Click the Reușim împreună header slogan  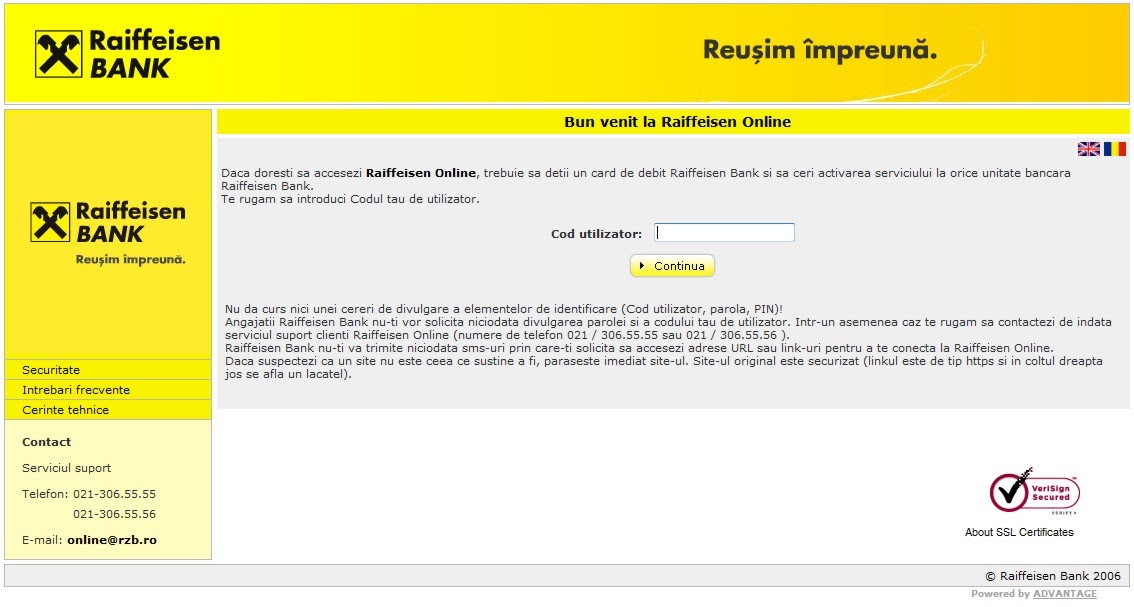(x=820, y=51)
